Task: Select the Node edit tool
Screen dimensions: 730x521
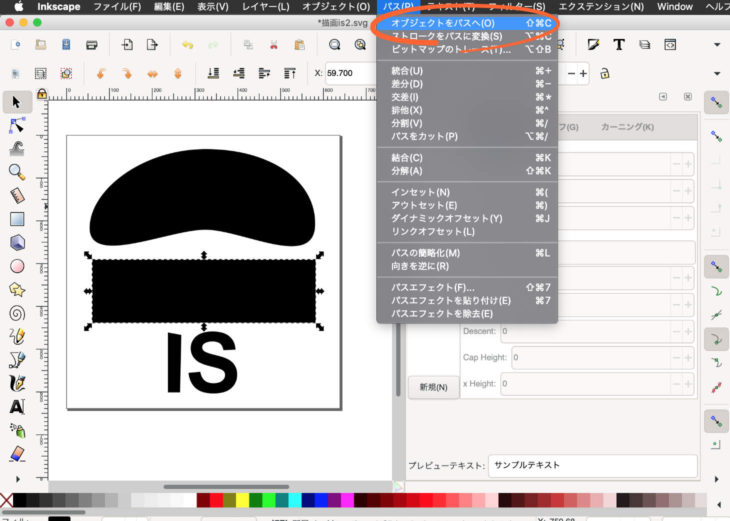Action: click(x=17, y=124)
